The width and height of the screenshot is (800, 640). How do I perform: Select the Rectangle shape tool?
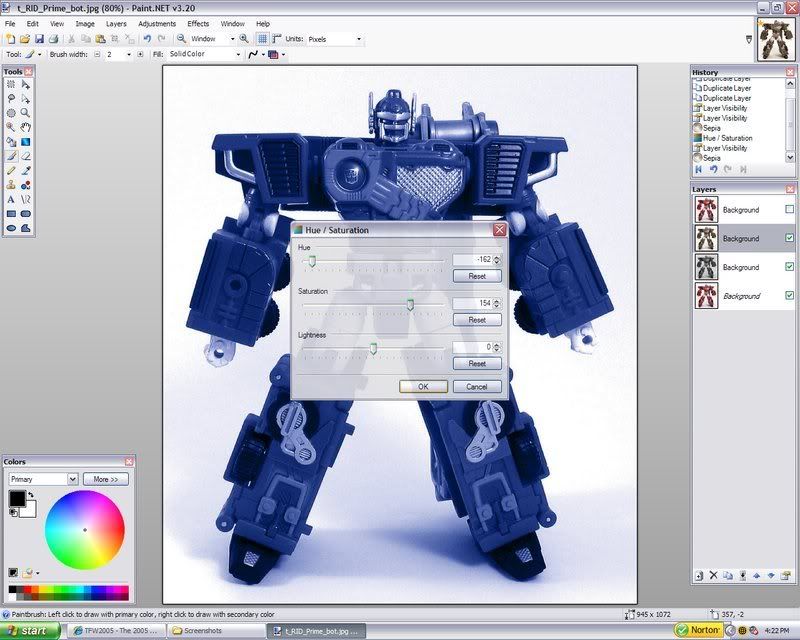click(x=11, y=214)
